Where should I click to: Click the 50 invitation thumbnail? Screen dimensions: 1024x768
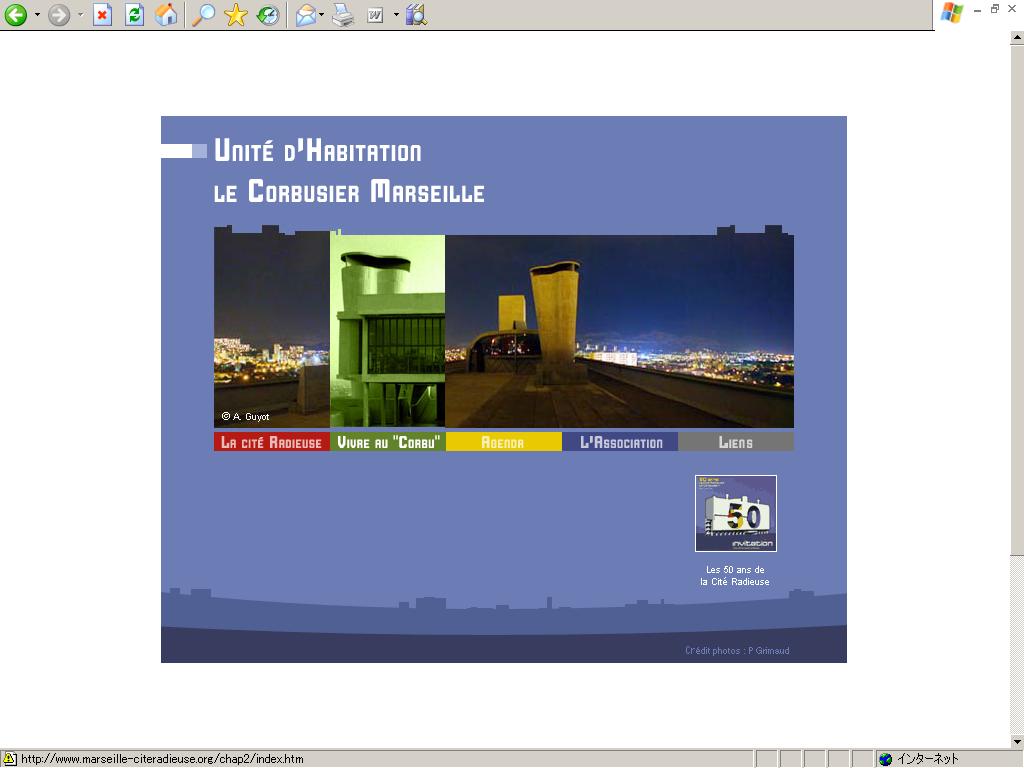point(736,513)
